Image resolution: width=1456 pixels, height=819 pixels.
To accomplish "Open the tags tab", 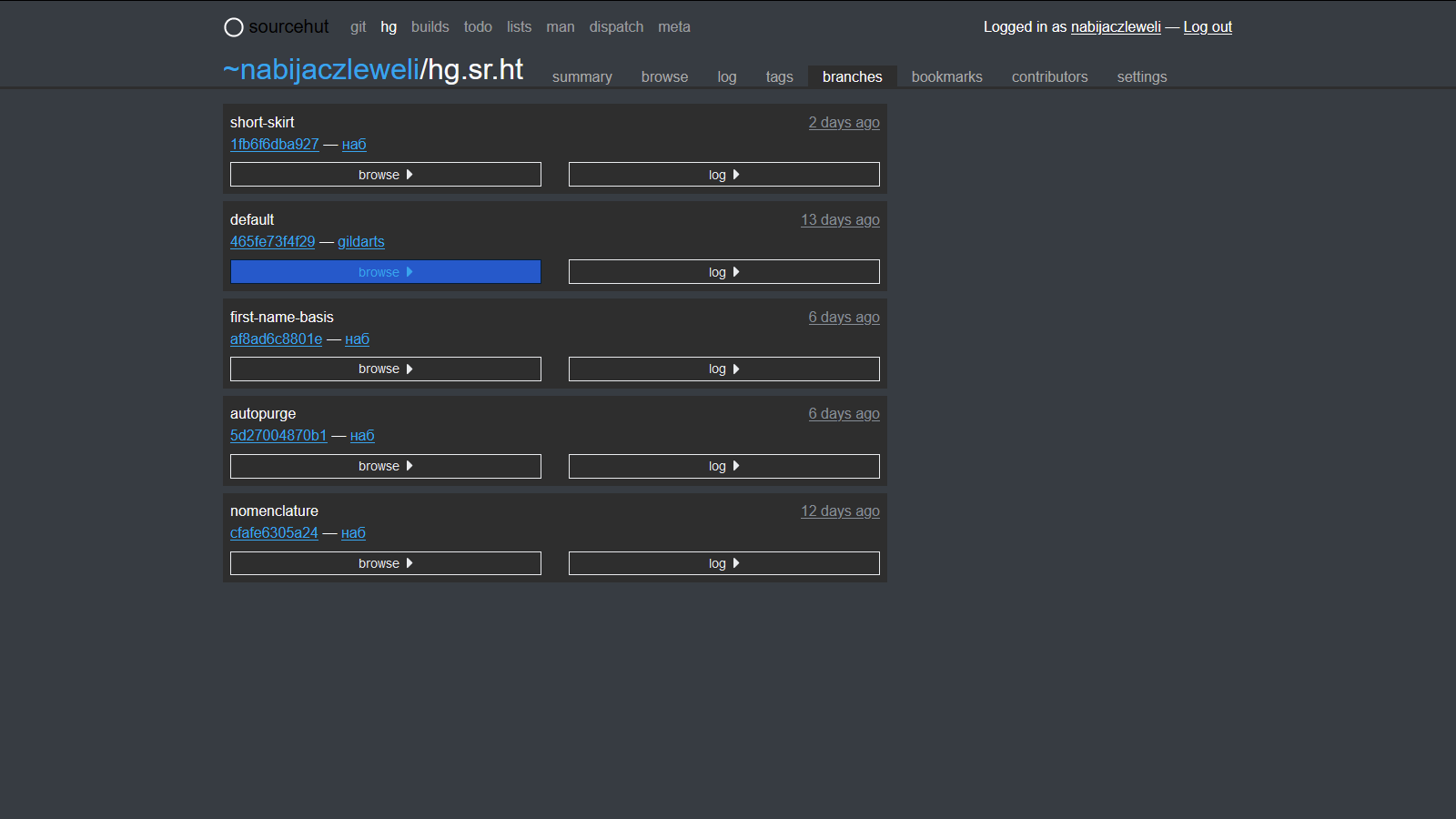I will click(779, 77).
